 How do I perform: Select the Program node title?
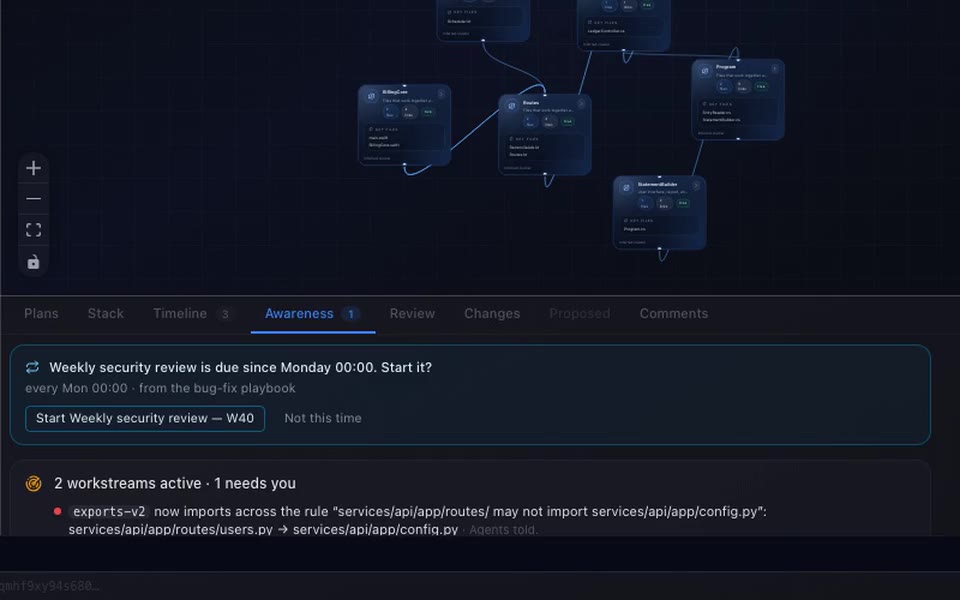coord(726,67)
